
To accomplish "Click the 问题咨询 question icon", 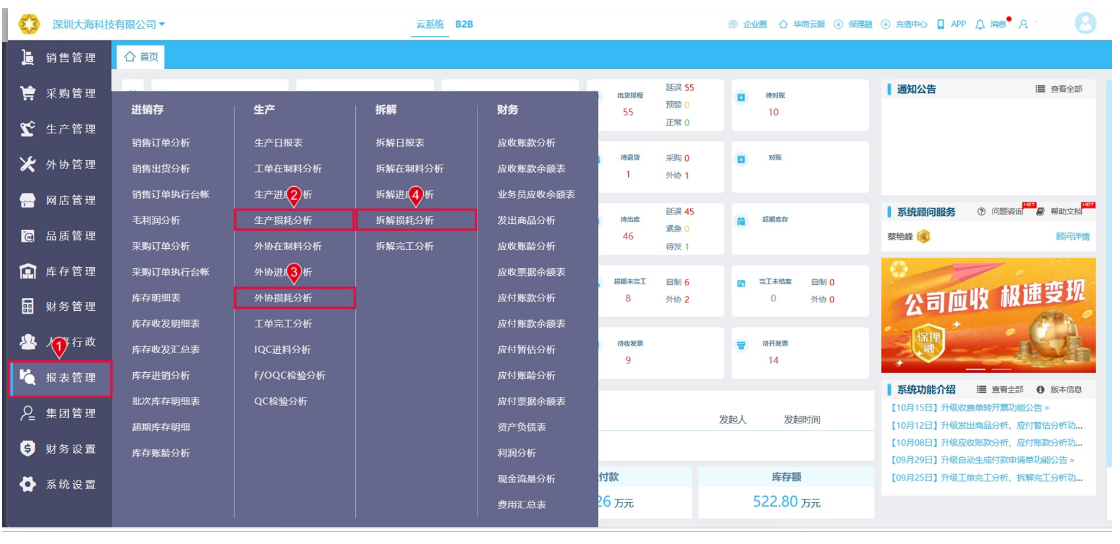I will [x=981, y=212].
